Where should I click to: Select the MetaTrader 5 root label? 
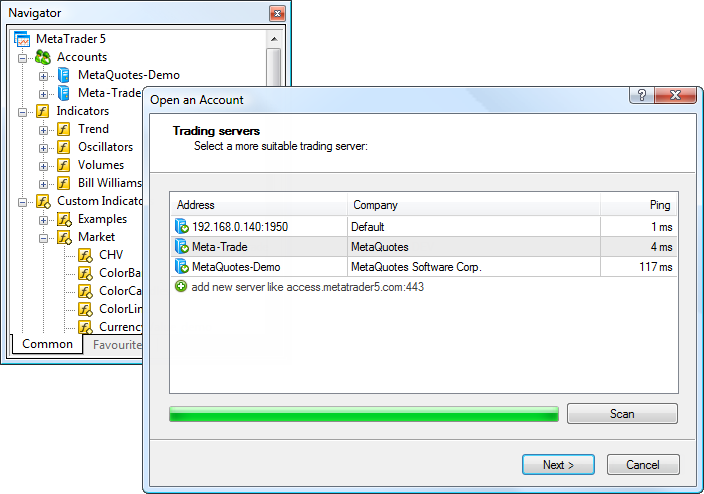pyautogui.click(x=70, y=39)
